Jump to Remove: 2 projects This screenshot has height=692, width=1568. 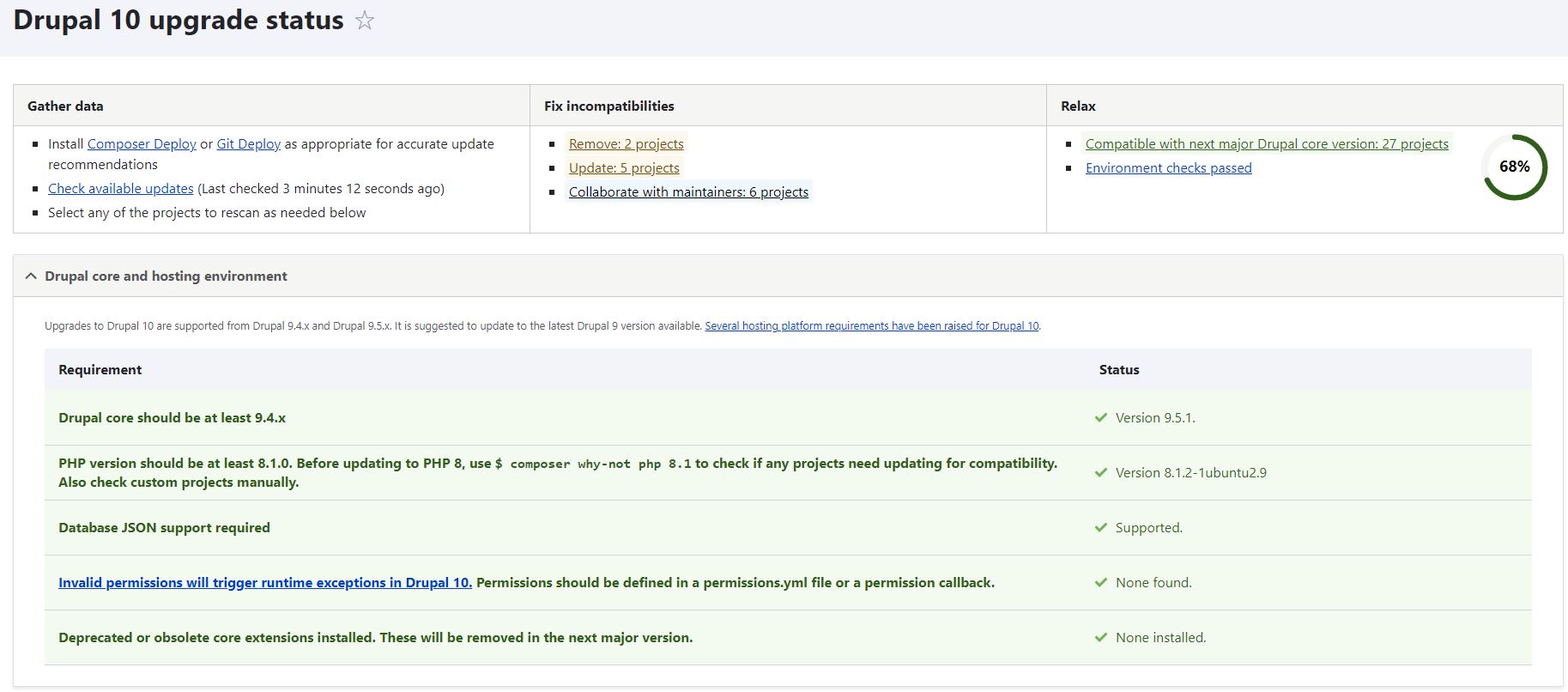pyautogui.click(x=626, y=143)
